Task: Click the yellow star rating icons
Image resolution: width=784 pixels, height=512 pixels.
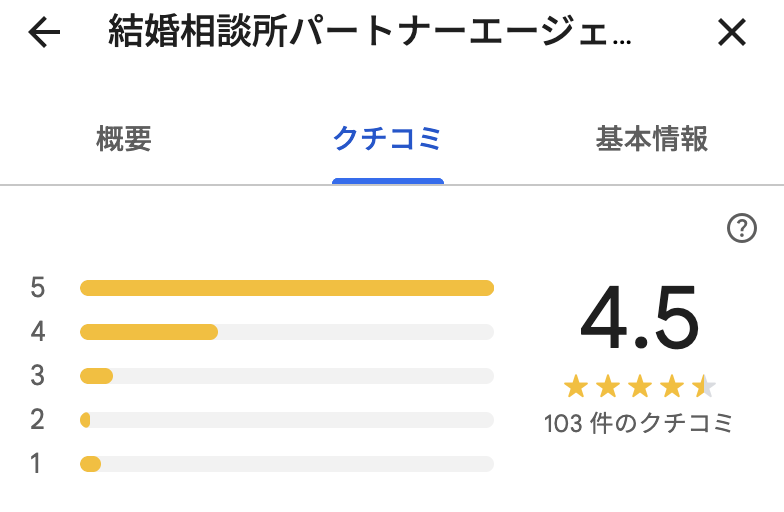Action: click(639, 386)
